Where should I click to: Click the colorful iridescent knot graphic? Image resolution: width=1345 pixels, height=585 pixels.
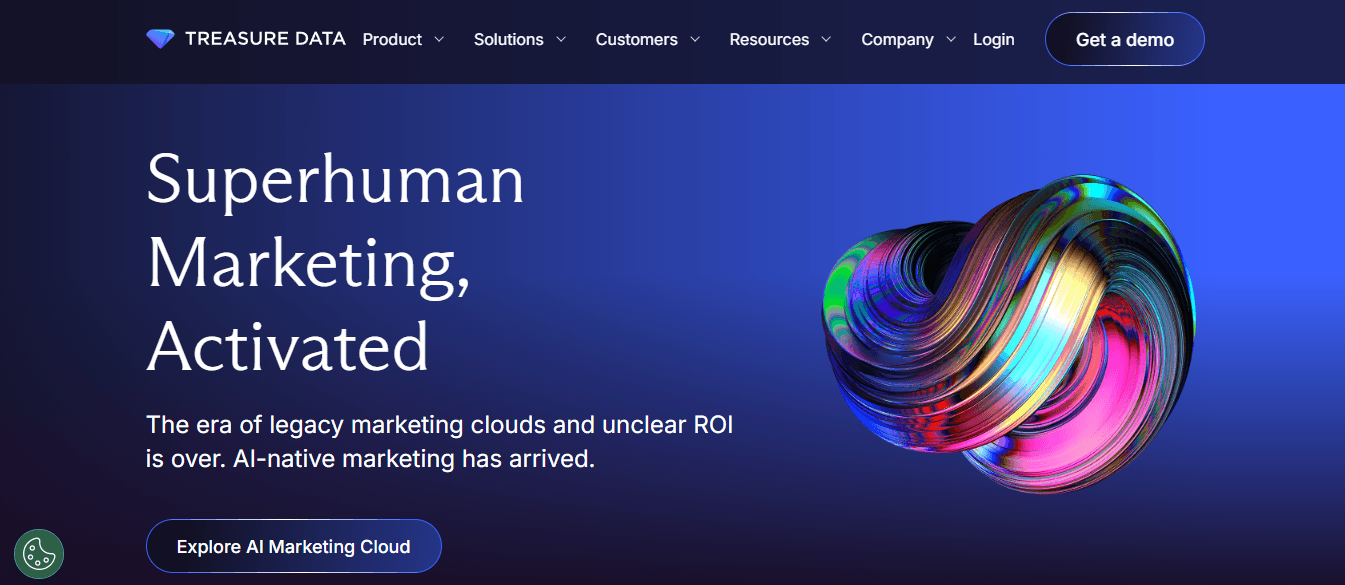point(1008,333)
